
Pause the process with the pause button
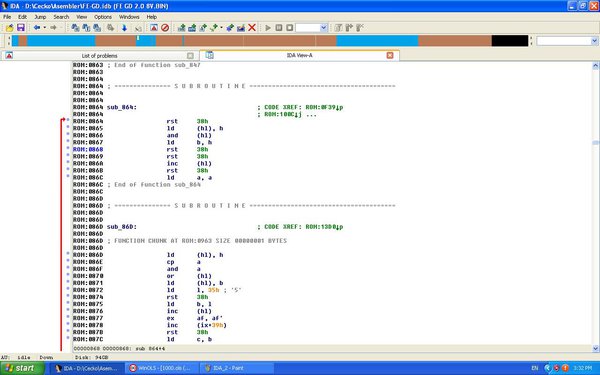pos(279,28)
